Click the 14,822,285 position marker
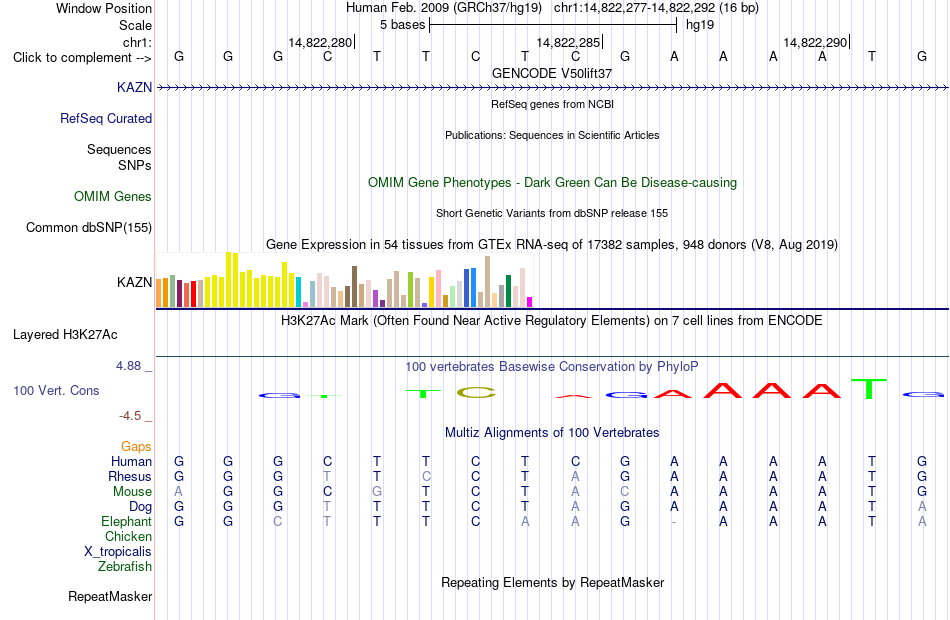The image size is (950, 620). (x=568, y=42)
